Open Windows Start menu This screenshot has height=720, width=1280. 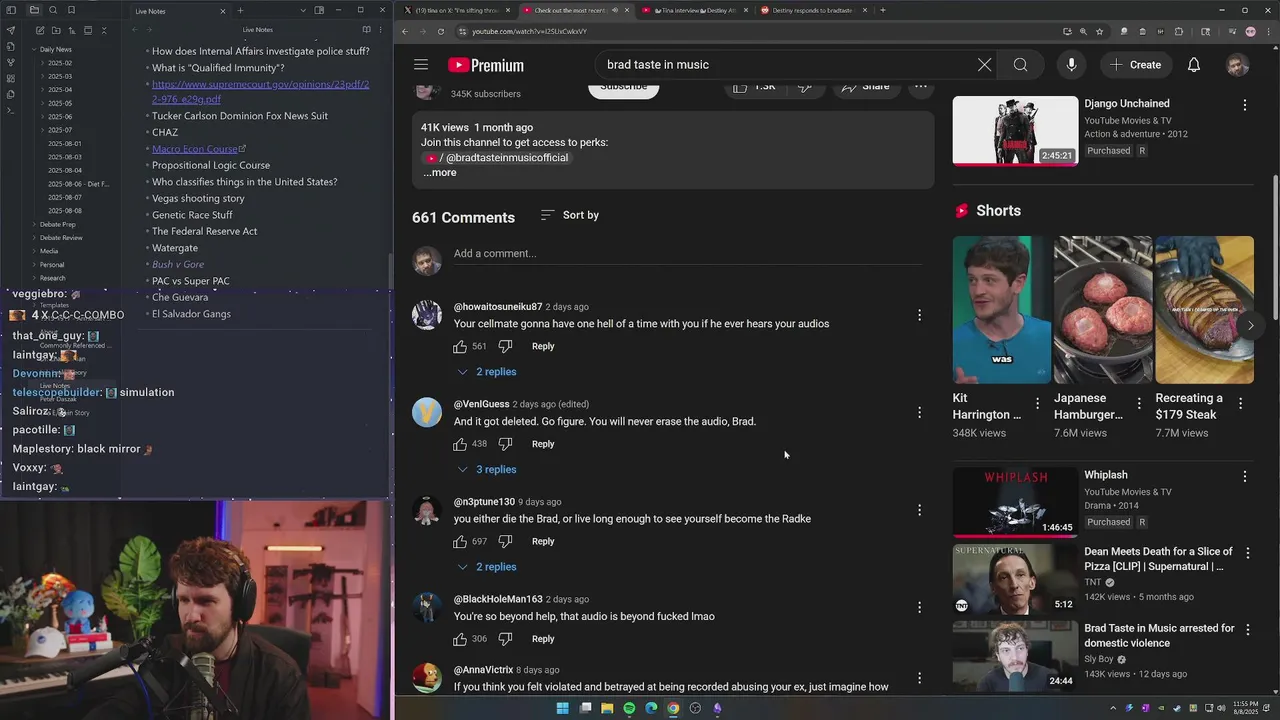[x=562, y=708]
